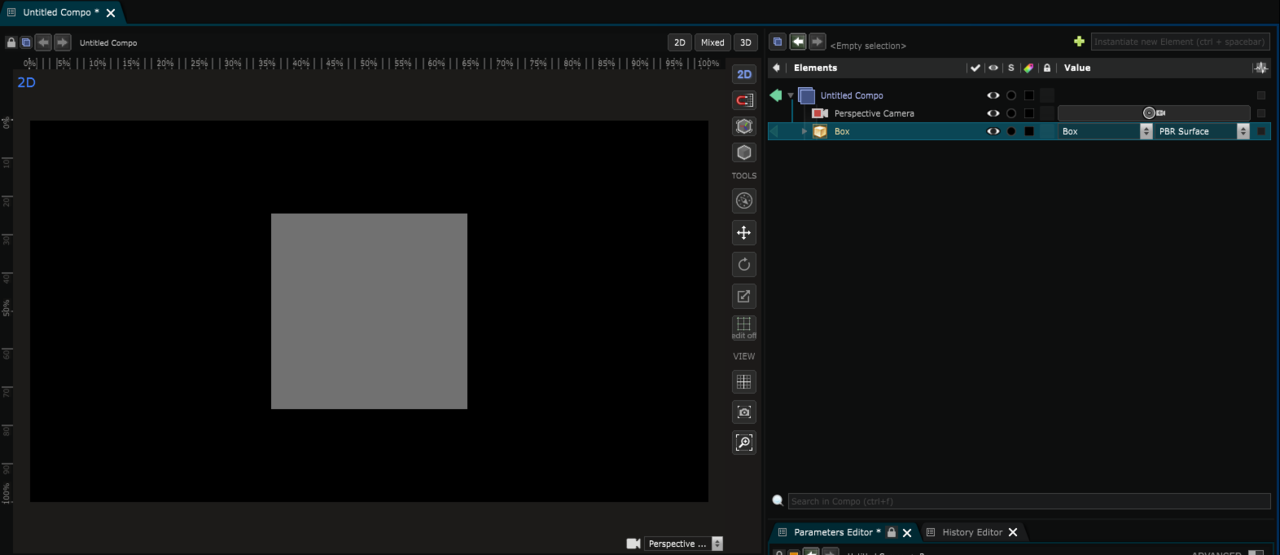
Task: Toggle checkbox at end of Perspective Camera row
Action: click(1261, 114)
